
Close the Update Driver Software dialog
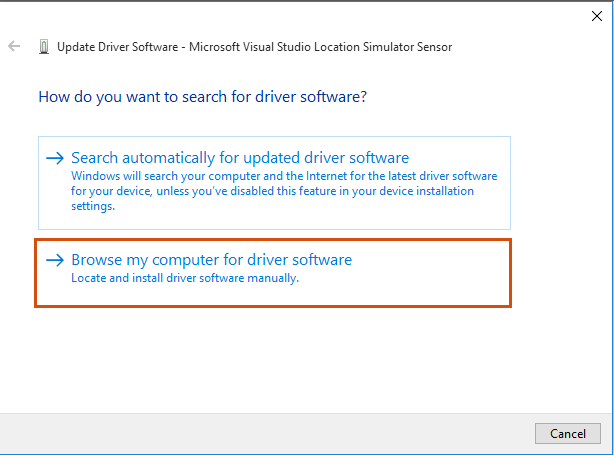(597, 16)
